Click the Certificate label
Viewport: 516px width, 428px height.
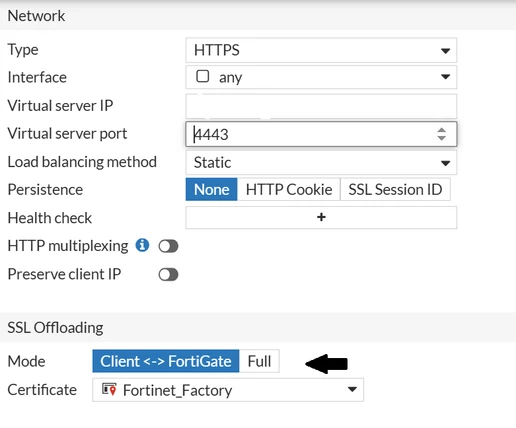42,390
